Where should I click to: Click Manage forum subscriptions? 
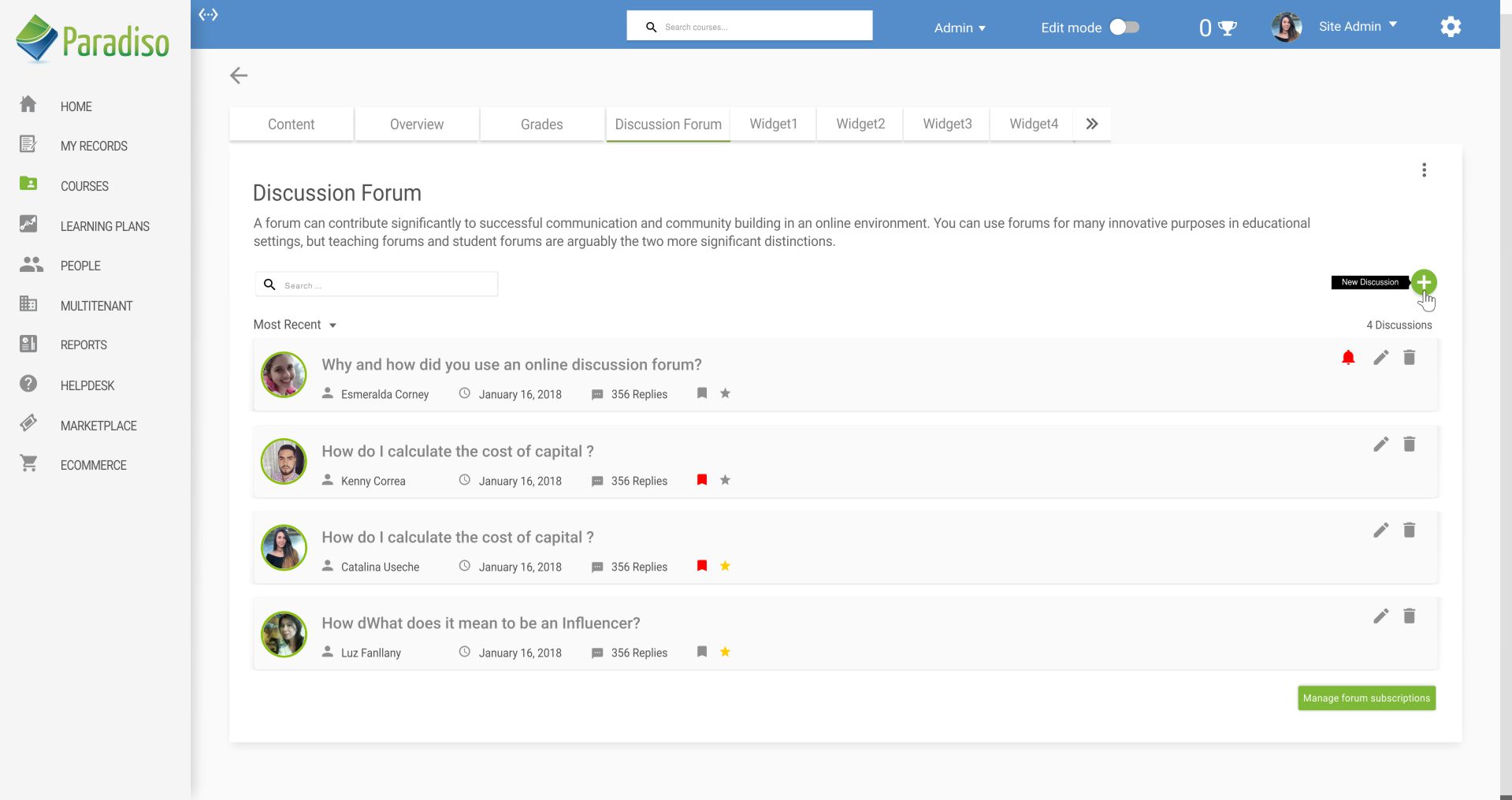click(x=1366, y=698)
